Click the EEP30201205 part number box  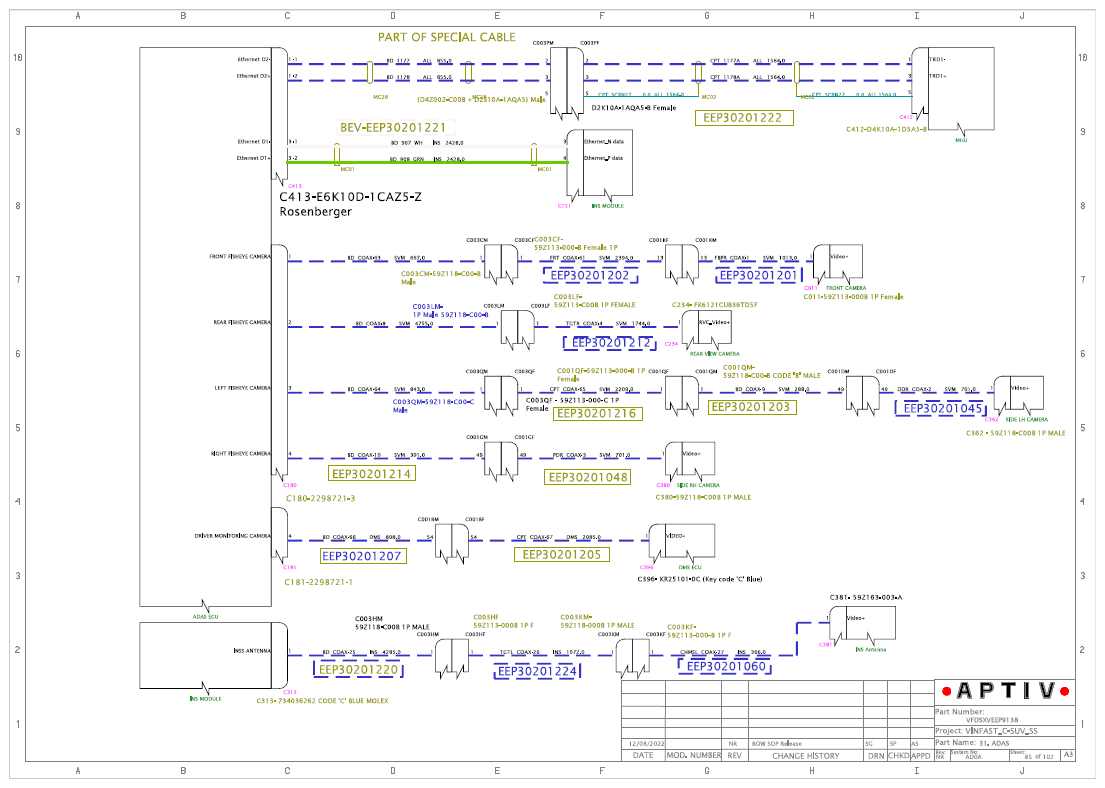point(562,555)
